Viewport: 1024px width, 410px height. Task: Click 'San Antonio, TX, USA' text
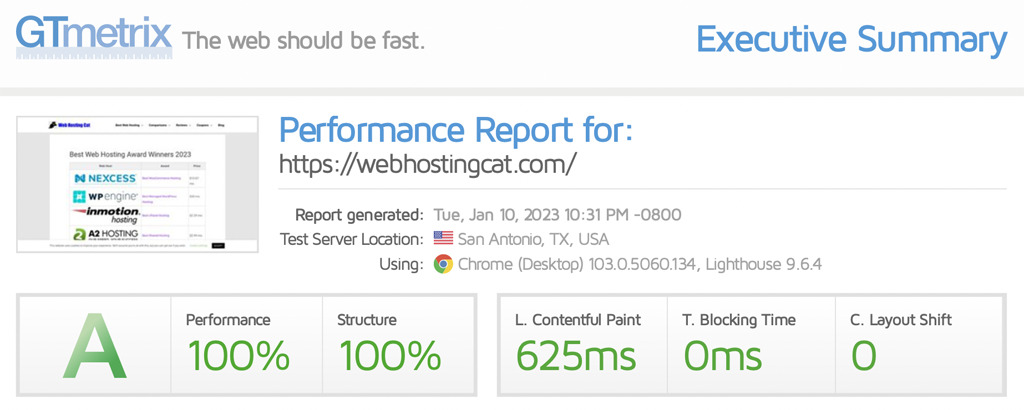534,239
